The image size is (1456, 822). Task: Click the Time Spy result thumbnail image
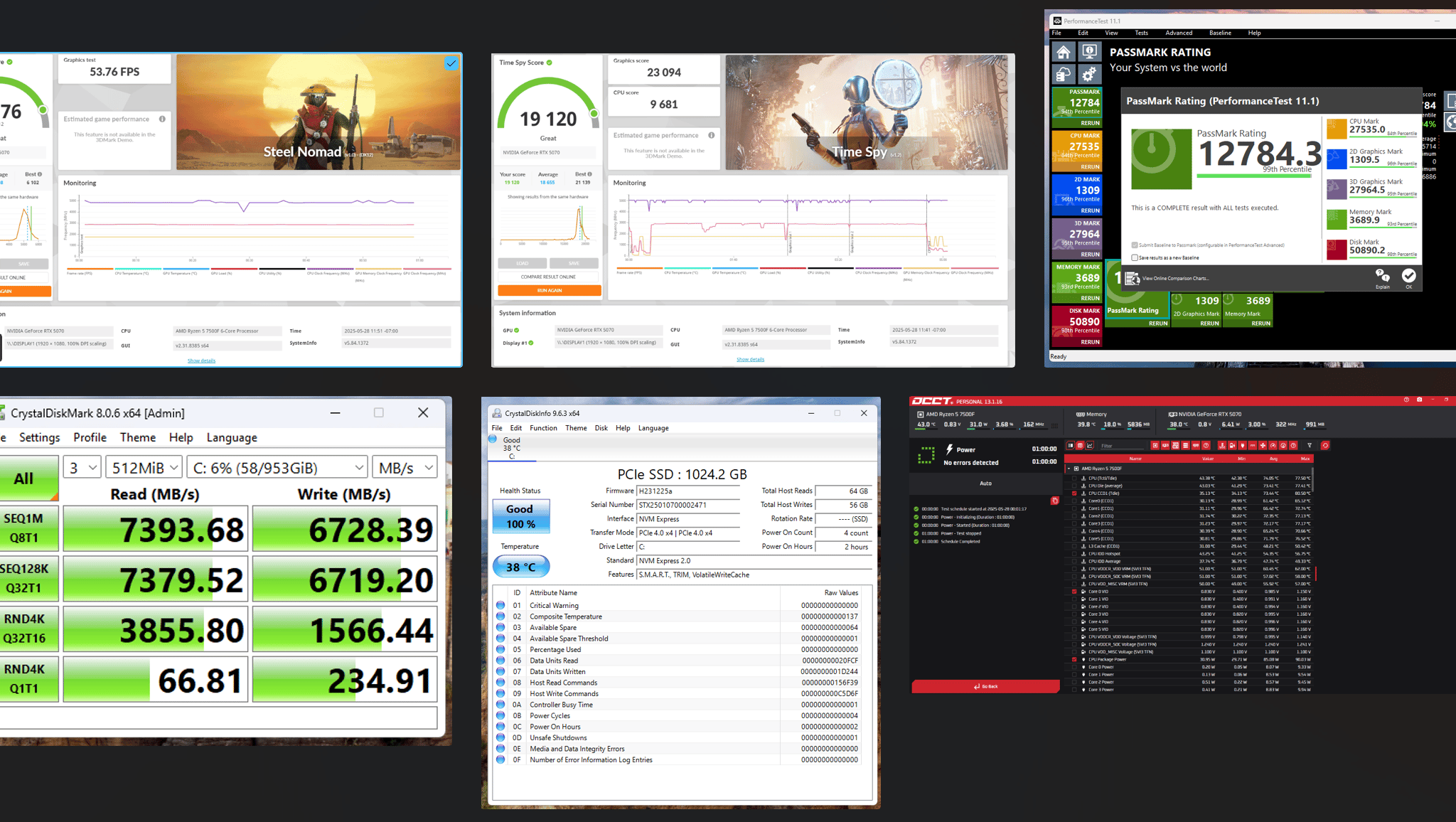(866, 112)
